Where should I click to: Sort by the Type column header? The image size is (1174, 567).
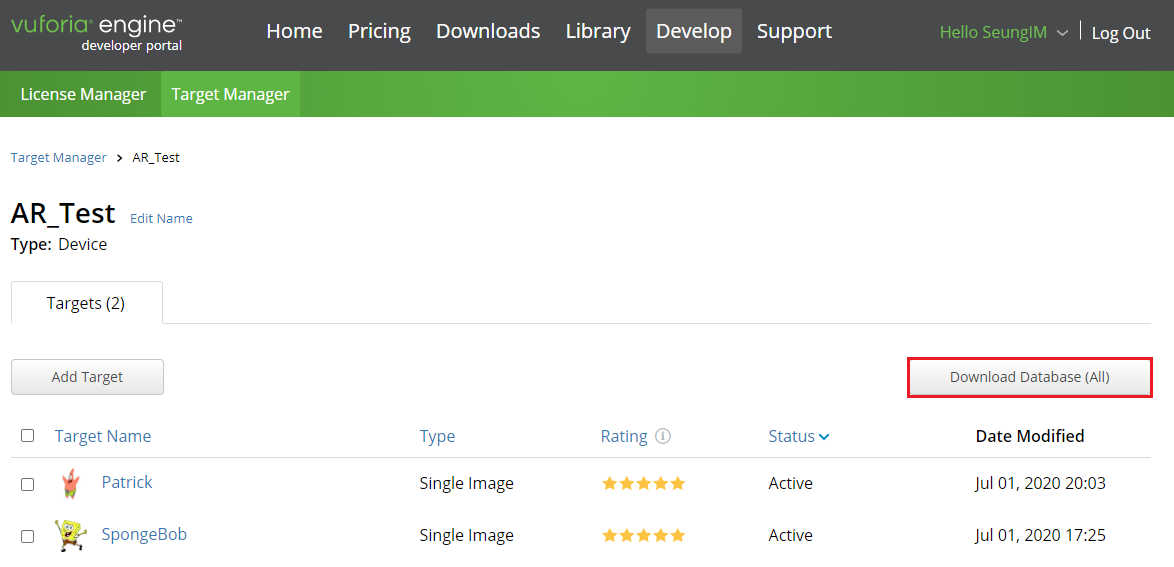(x=437, y=437)
